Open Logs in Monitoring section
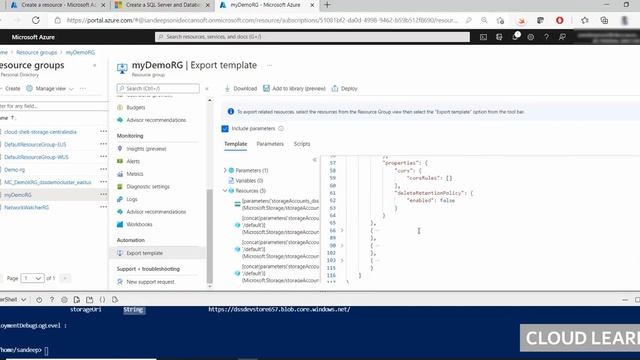The width and height of the screenshot is (640, 360). coord(131,199)
